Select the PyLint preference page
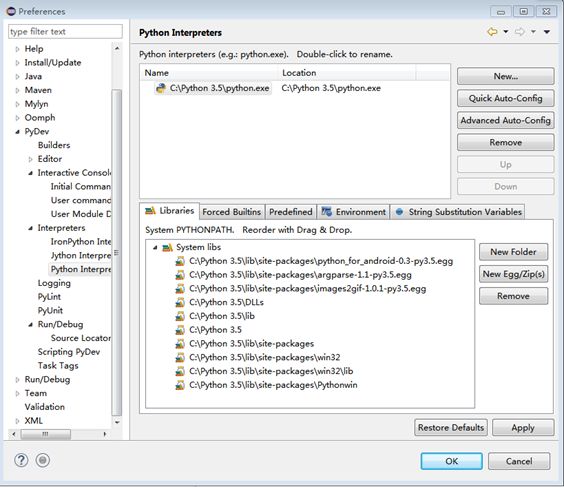 pyautogui.click(x=49, y=297)
